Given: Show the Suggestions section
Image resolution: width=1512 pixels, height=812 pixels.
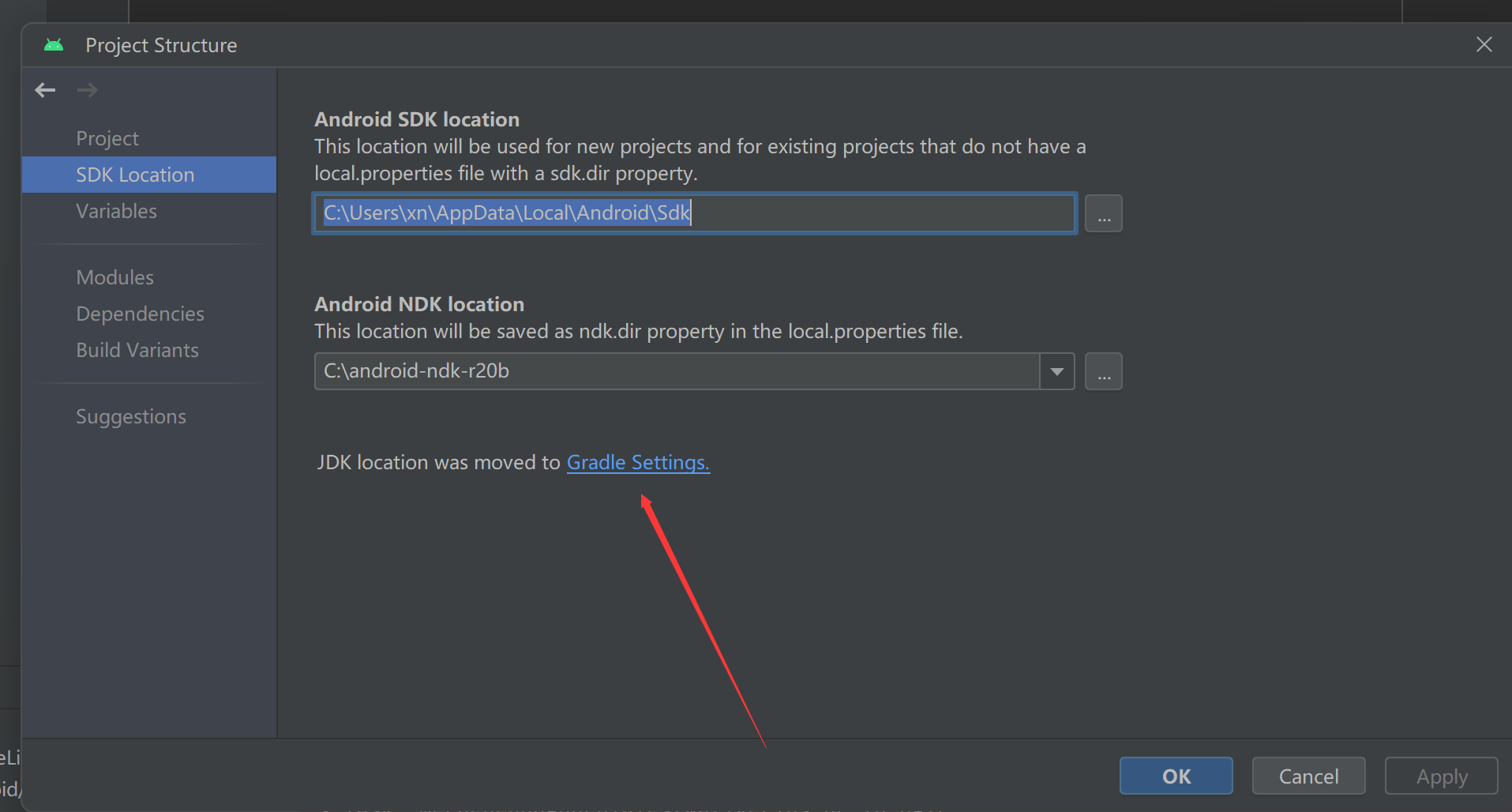Looking at the screenshot, I should tap(131, 416).
